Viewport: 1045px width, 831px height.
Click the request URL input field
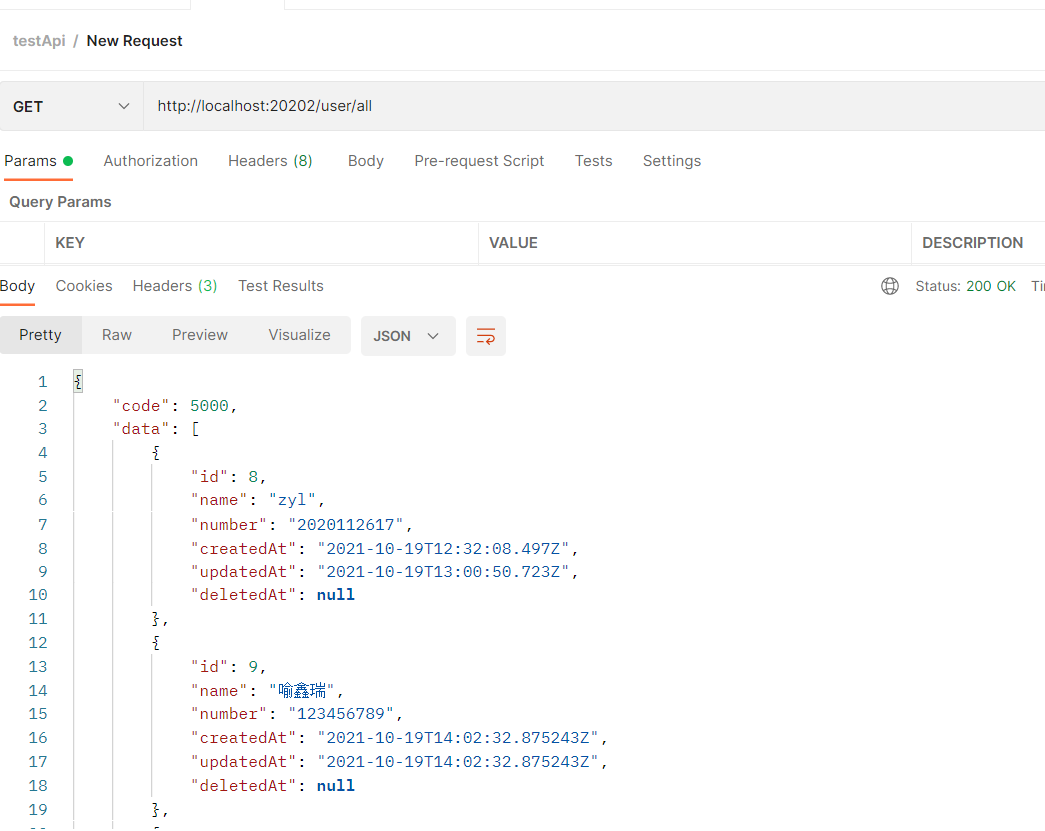(x=590, y=106)
